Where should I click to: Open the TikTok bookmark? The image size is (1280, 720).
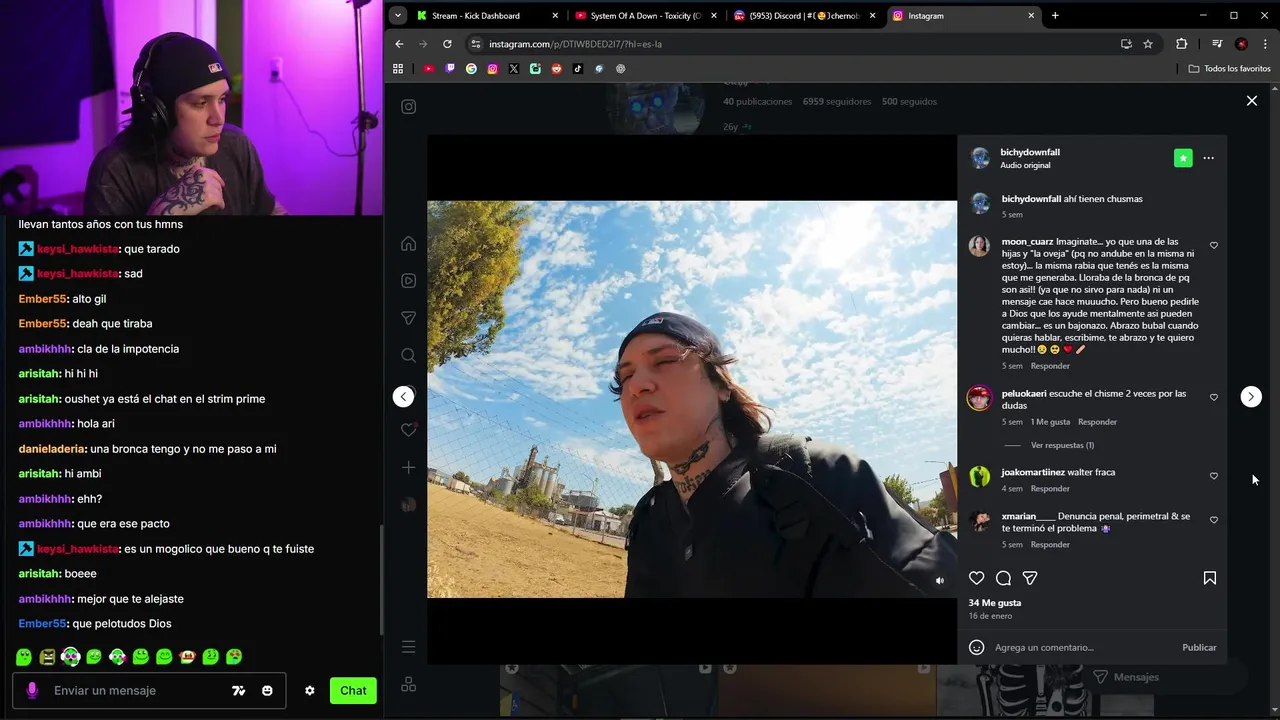(x=578, y=69)
